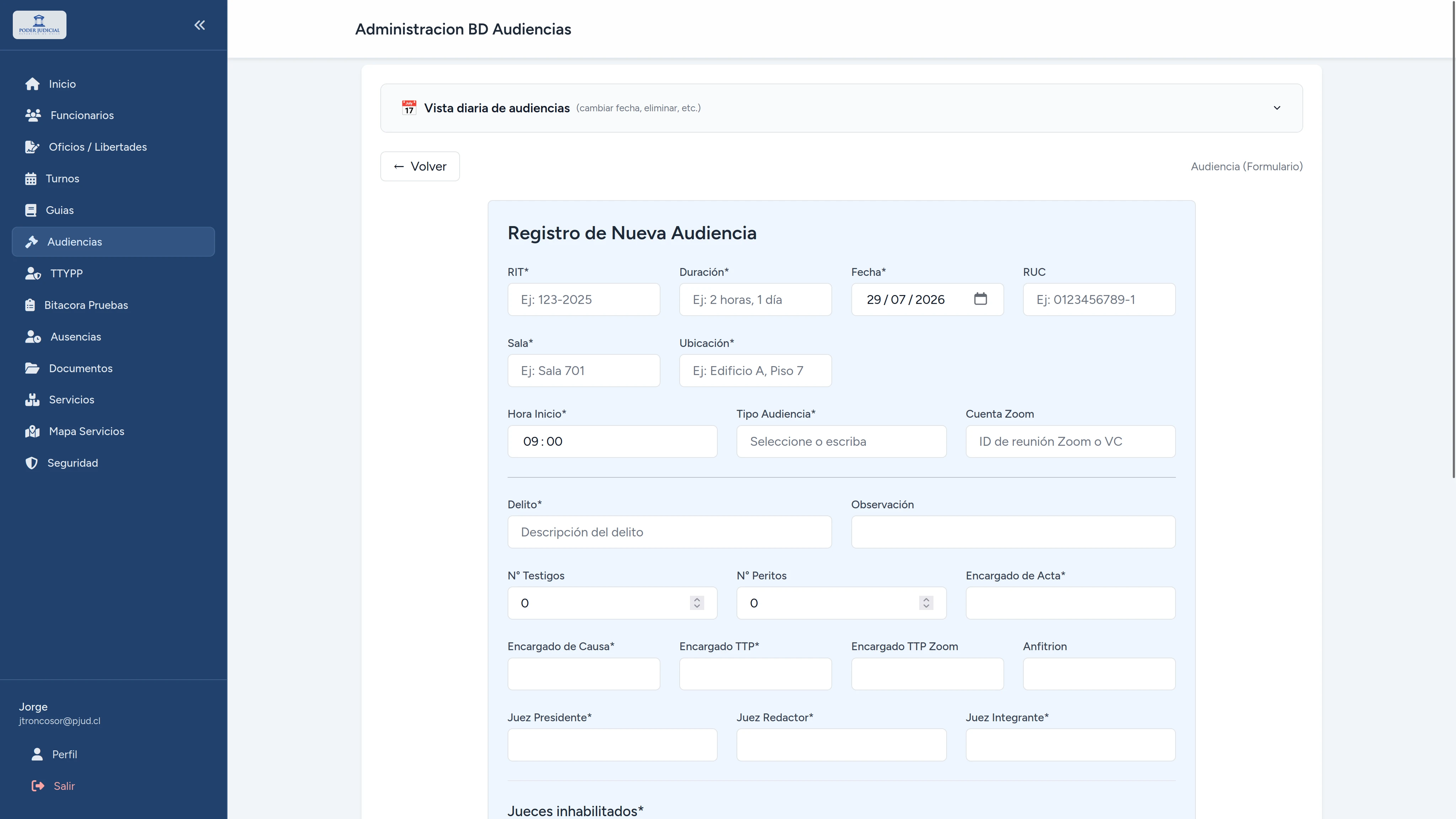Collapse the sidebar with double-chevron icon
Viewport: 1456px width, 819px height.
point(199,25)
